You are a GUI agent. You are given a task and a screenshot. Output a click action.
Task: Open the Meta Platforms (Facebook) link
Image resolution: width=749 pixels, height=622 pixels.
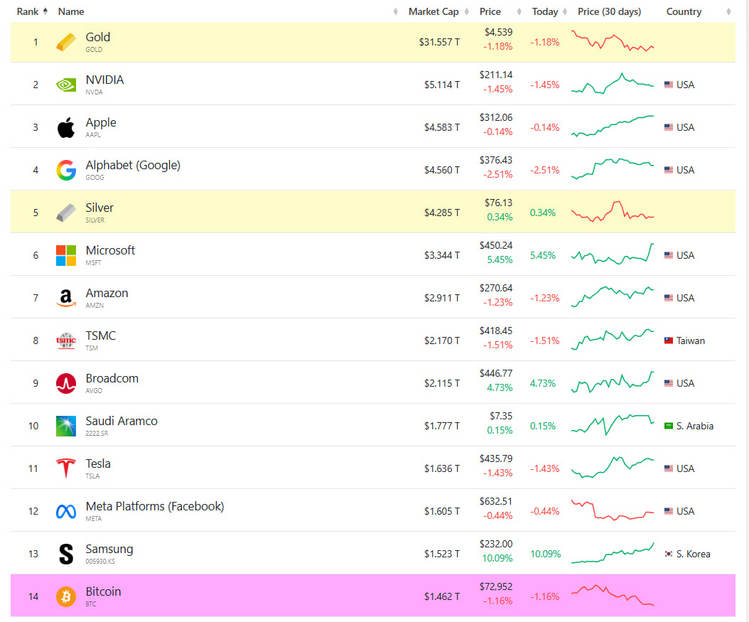click(x=155, y=506)
